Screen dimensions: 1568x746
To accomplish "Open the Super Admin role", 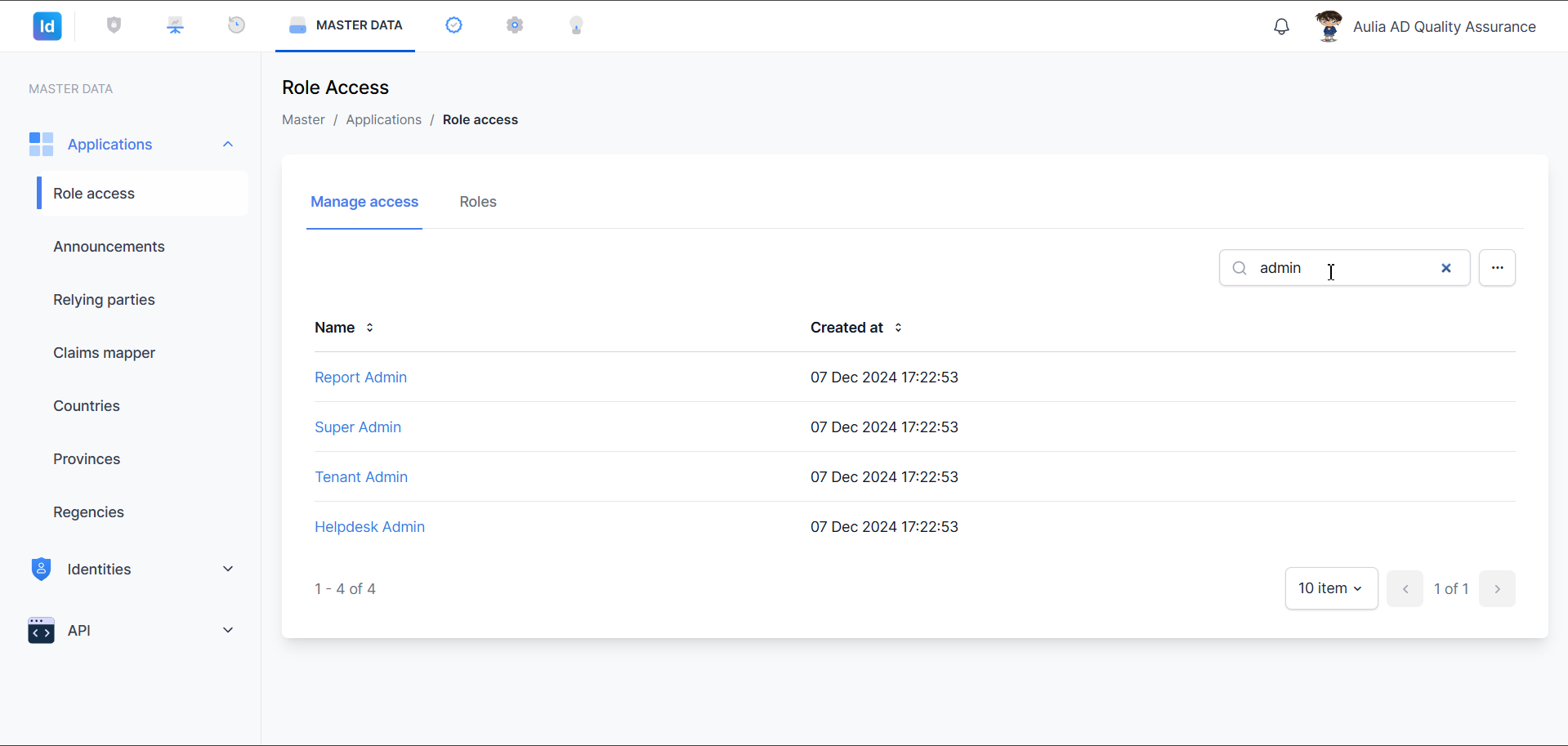I will [358, 427].
